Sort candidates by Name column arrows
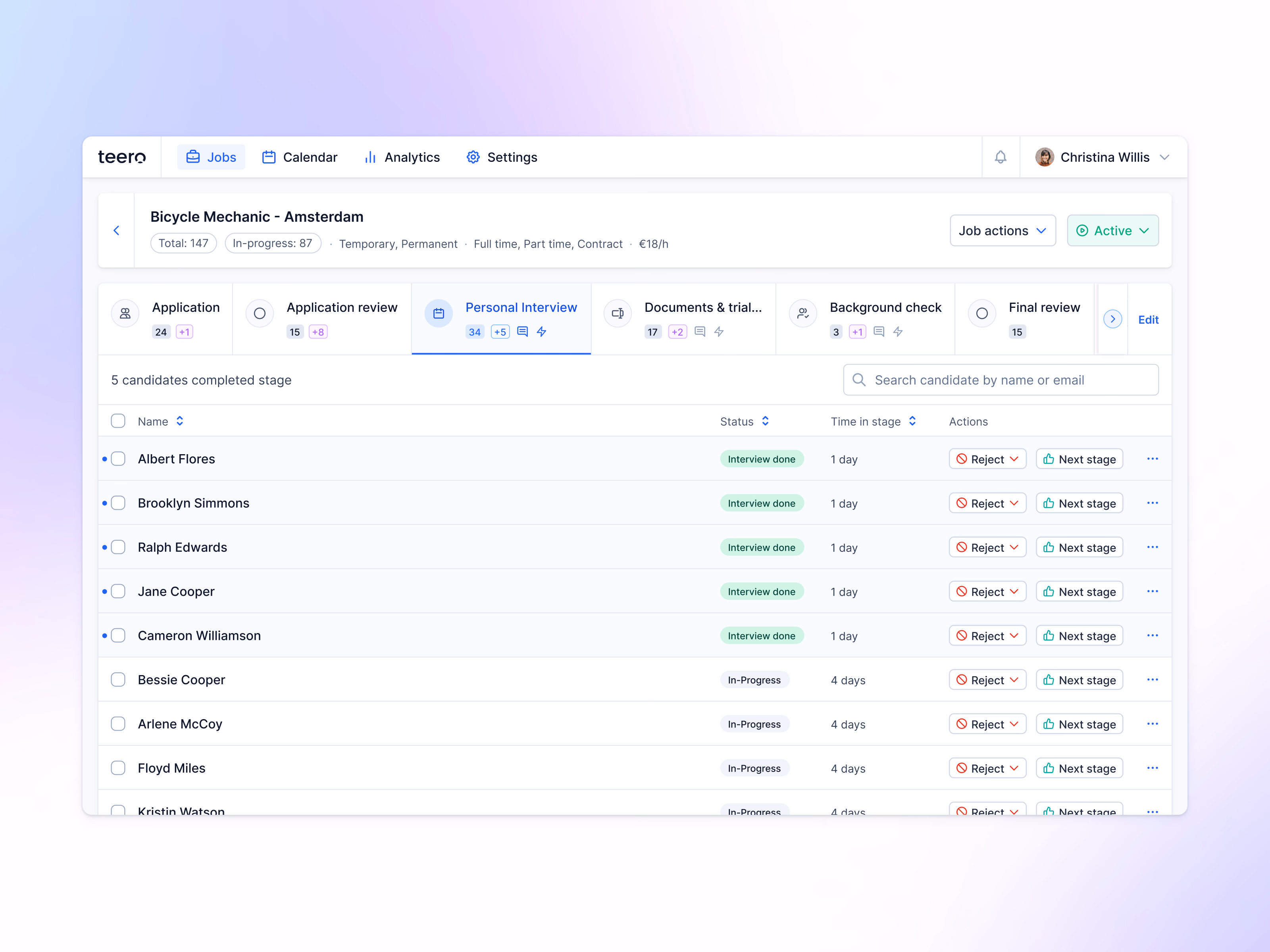Image resolution: width=1270 pixels, height=952 pixels. (x=180, y=421)
